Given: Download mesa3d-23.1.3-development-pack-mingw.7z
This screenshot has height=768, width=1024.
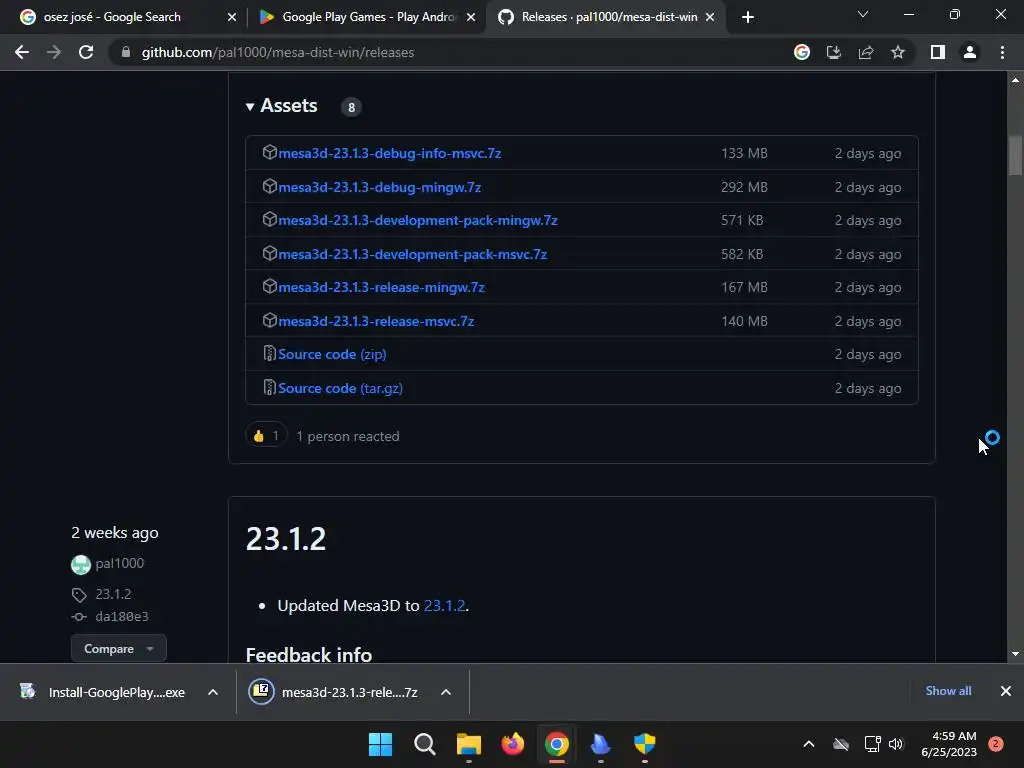Looking at the screenshot, I should [418, 221].
